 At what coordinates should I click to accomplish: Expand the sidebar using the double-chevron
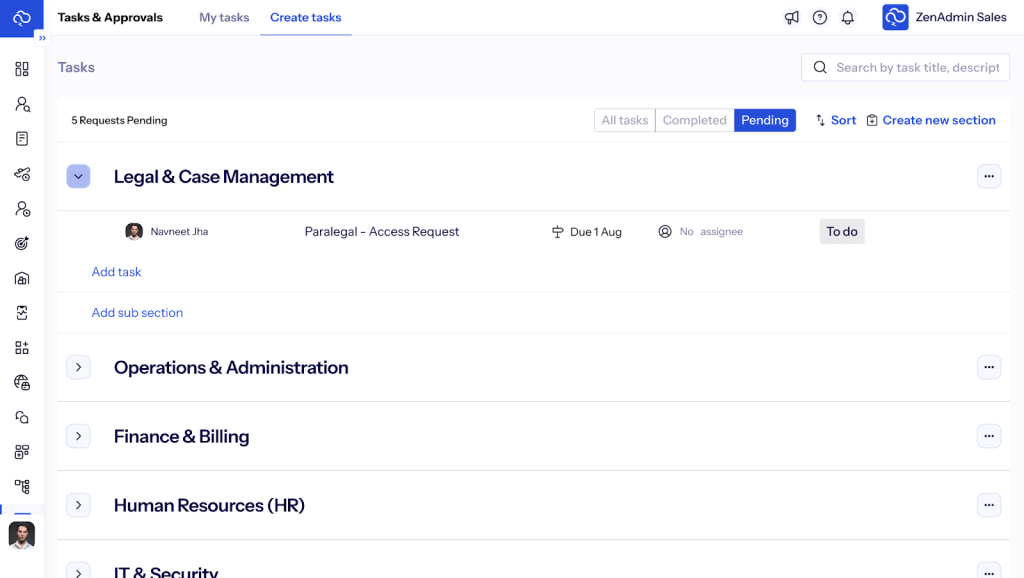[42, 38]
